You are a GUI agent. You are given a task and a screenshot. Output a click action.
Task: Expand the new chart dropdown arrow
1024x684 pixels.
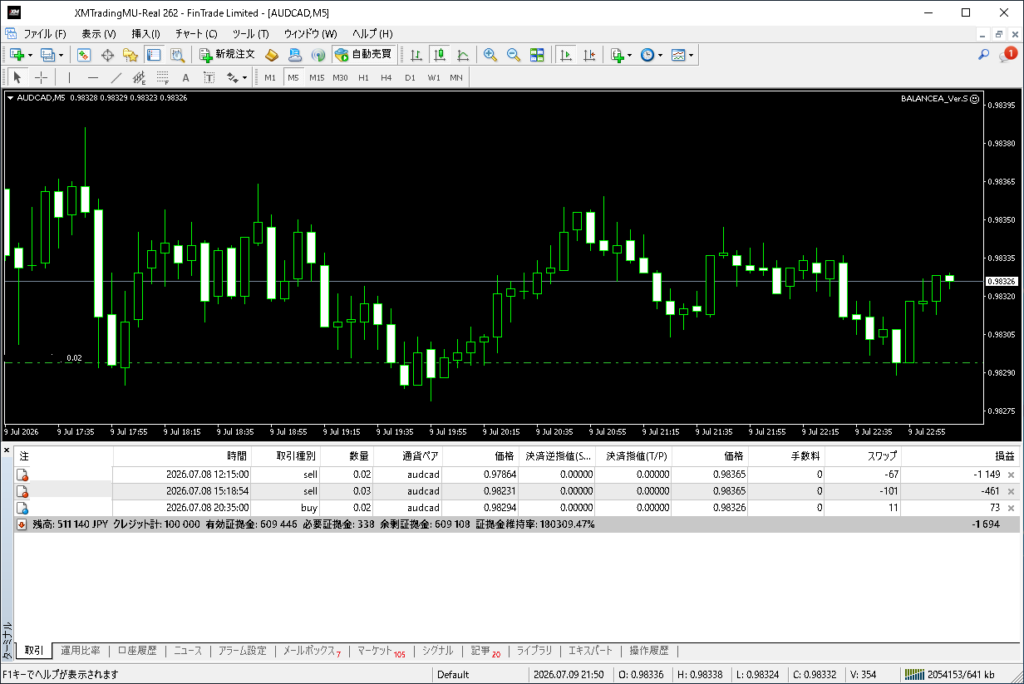tap(30, 56)
